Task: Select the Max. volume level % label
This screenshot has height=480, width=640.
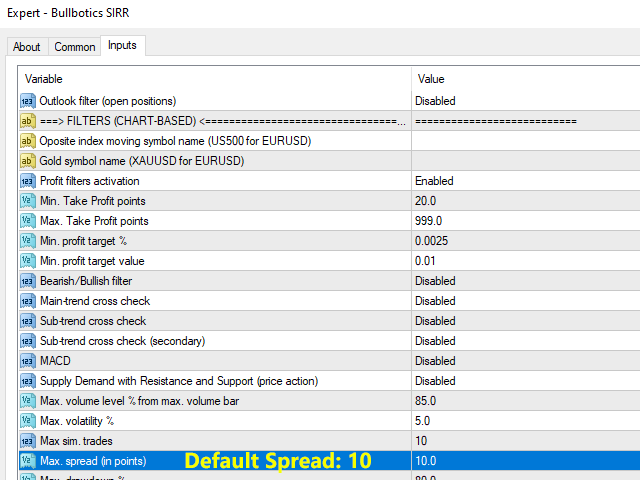Action: 140,401
